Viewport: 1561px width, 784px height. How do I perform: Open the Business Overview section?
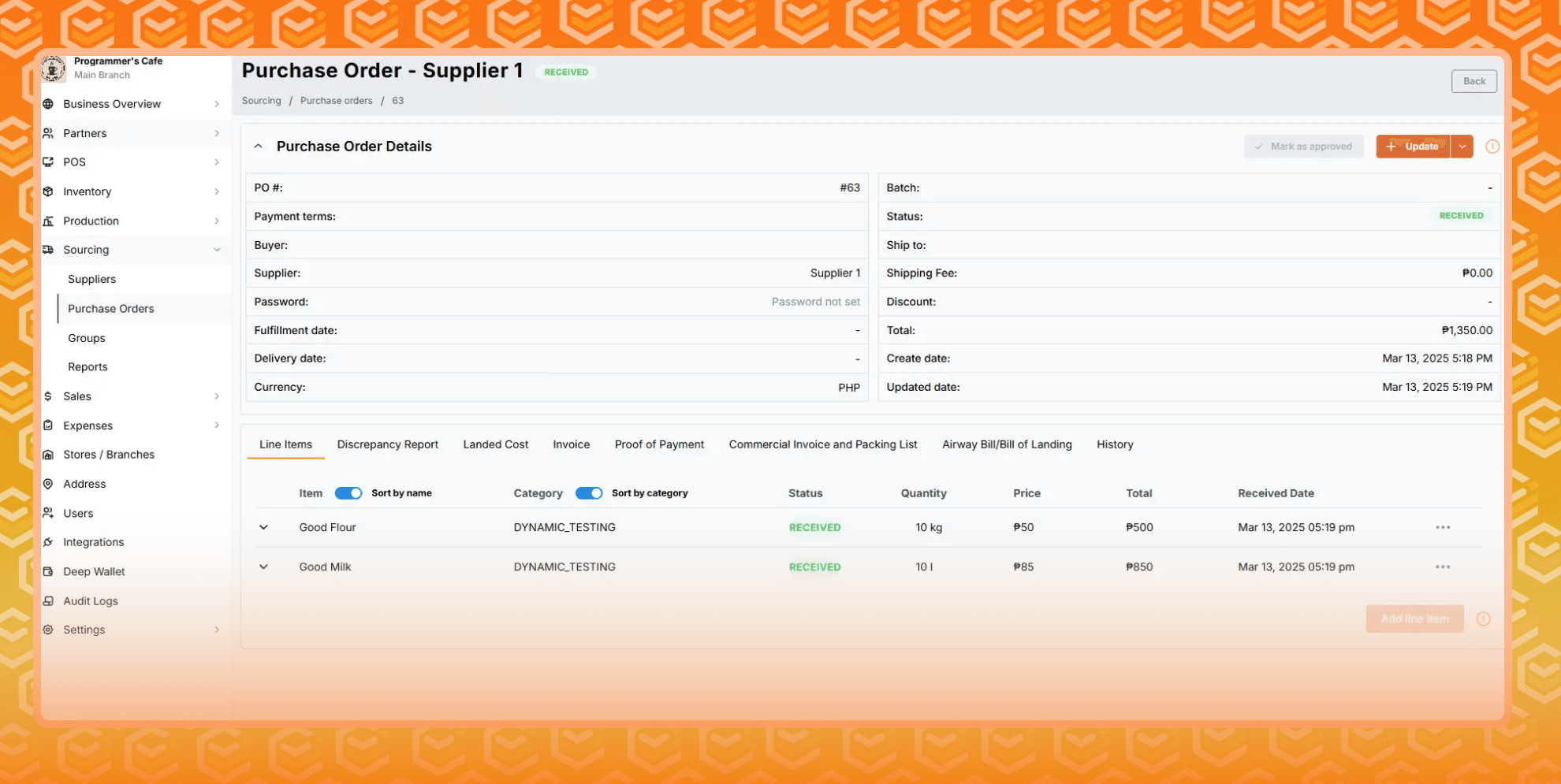click(x=48, y=104)
